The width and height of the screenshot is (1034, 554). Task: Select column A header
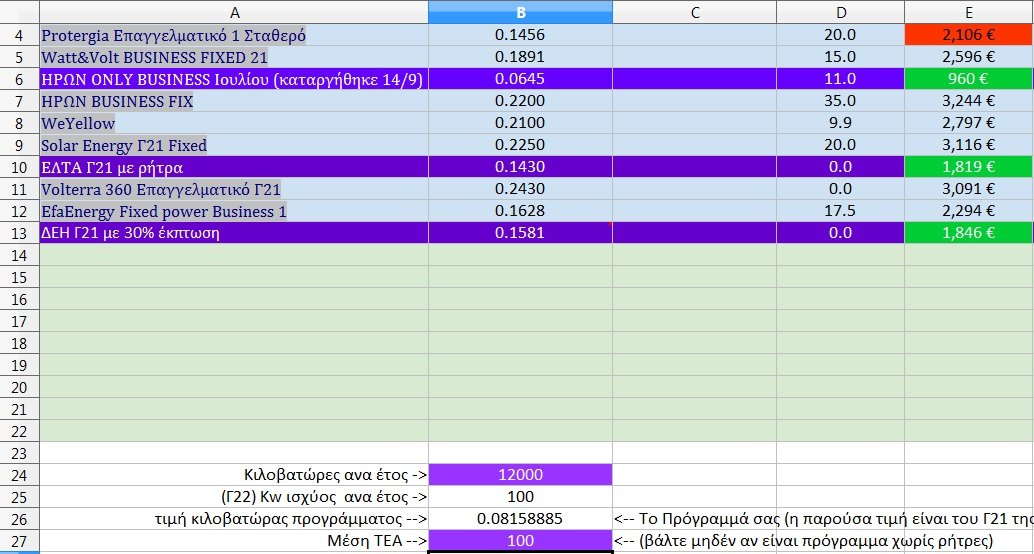click(234, 12)
